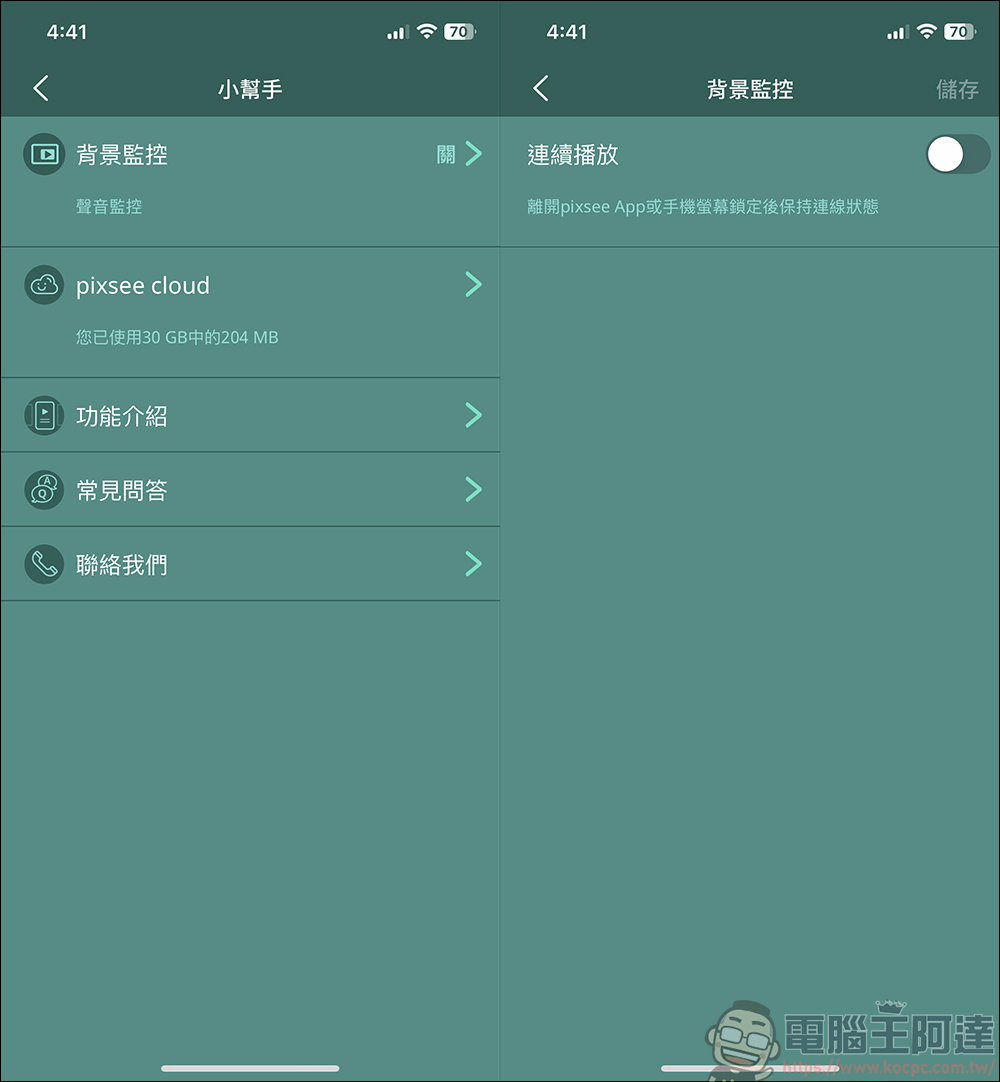Tap the right screen battery indicator
The width and height of the screenshot is (1000, 1082).
point(960,31)
